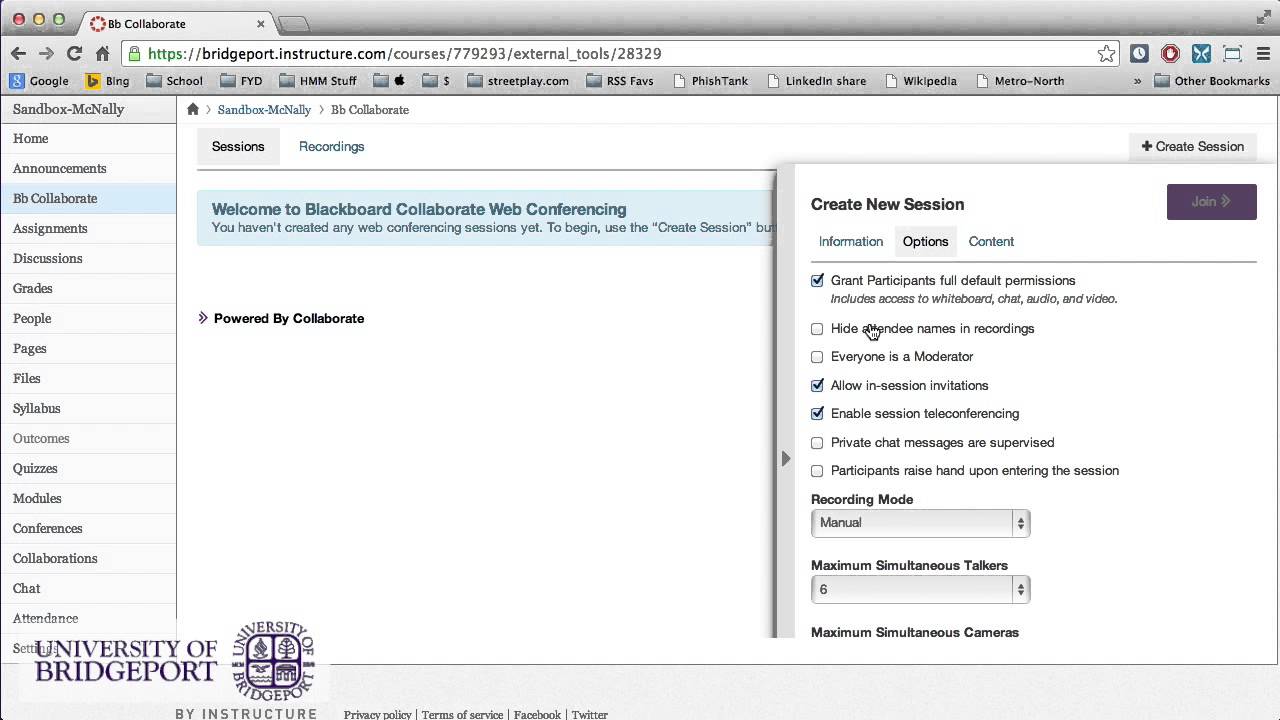Open the School bookmarks folder
Screen dimensions: 1280x720
pos(175,81)
